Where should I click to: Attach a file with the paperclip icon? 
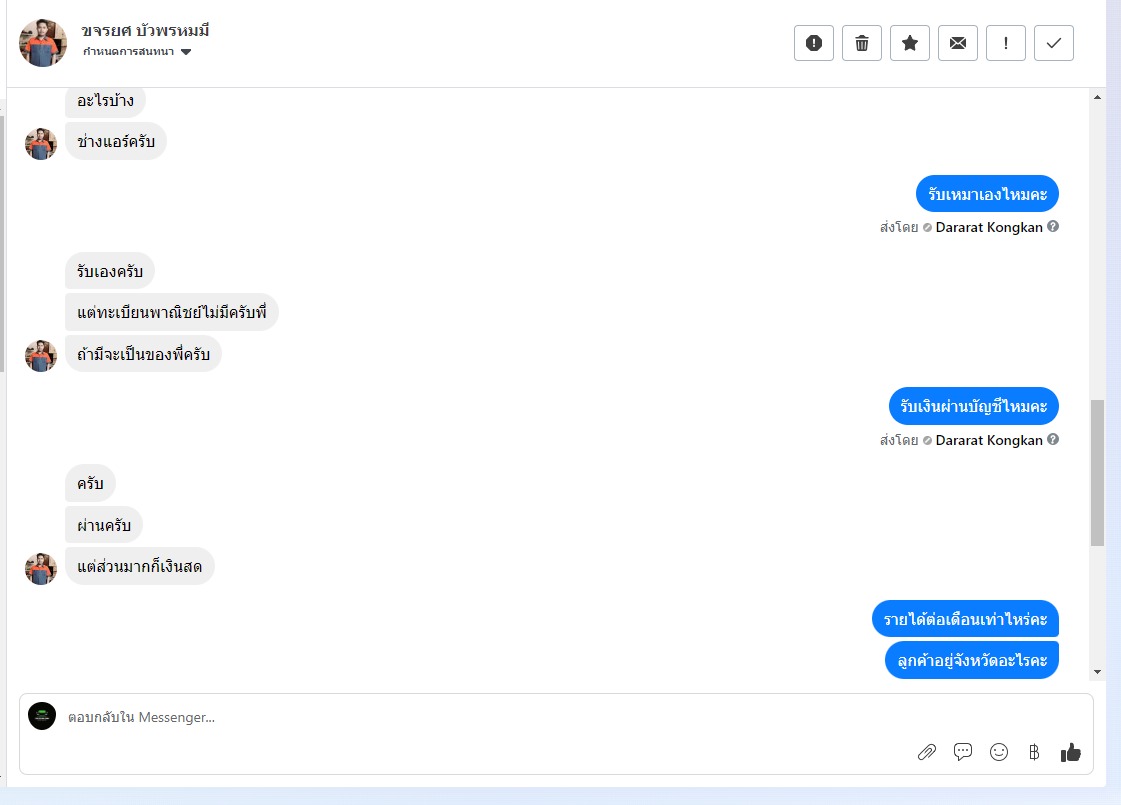tap(927, 752)
